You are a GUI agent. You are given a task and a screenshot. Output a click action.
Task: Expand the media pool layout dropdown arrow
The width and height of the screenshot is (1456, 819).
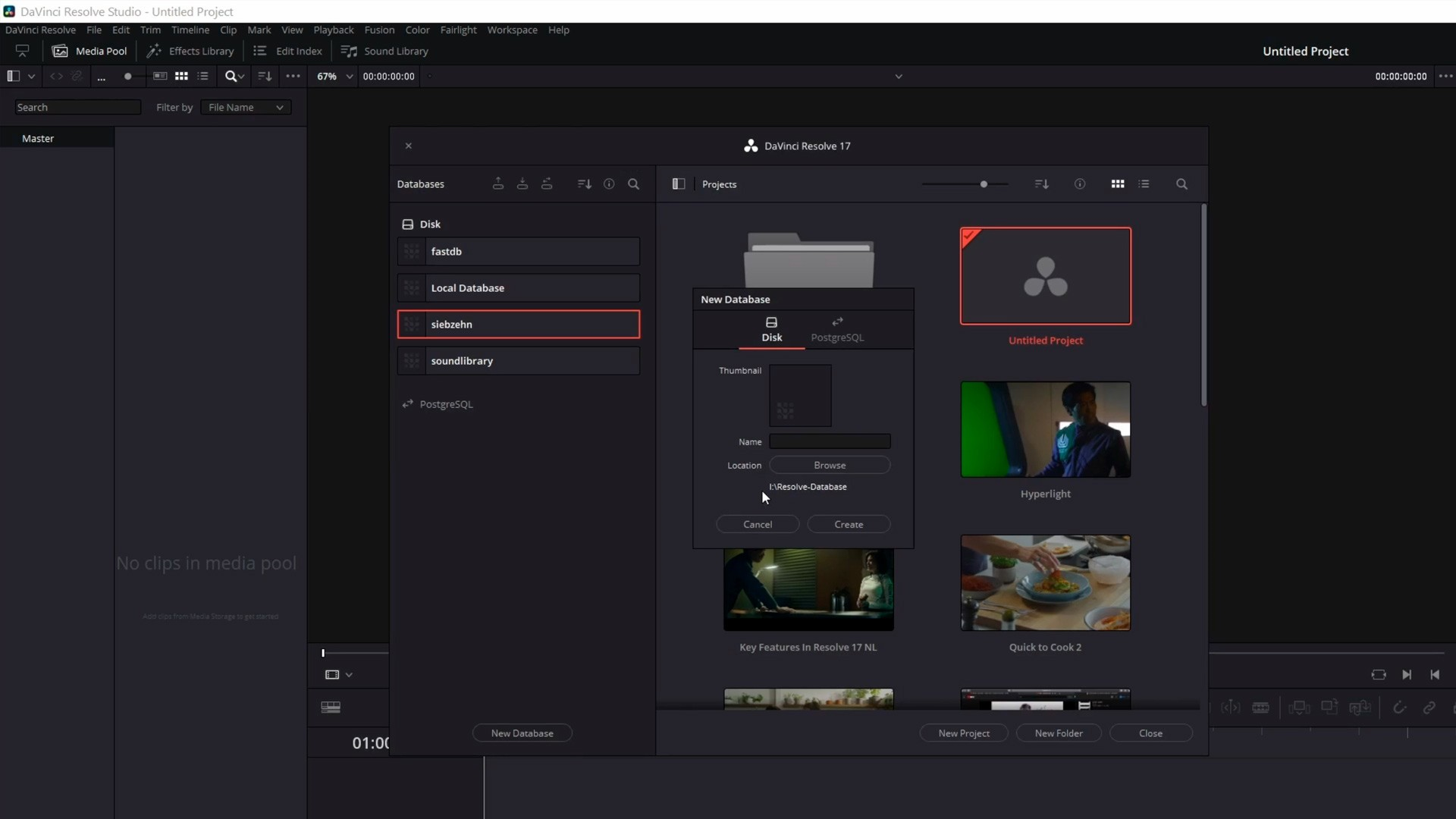[x=31, y=76]
